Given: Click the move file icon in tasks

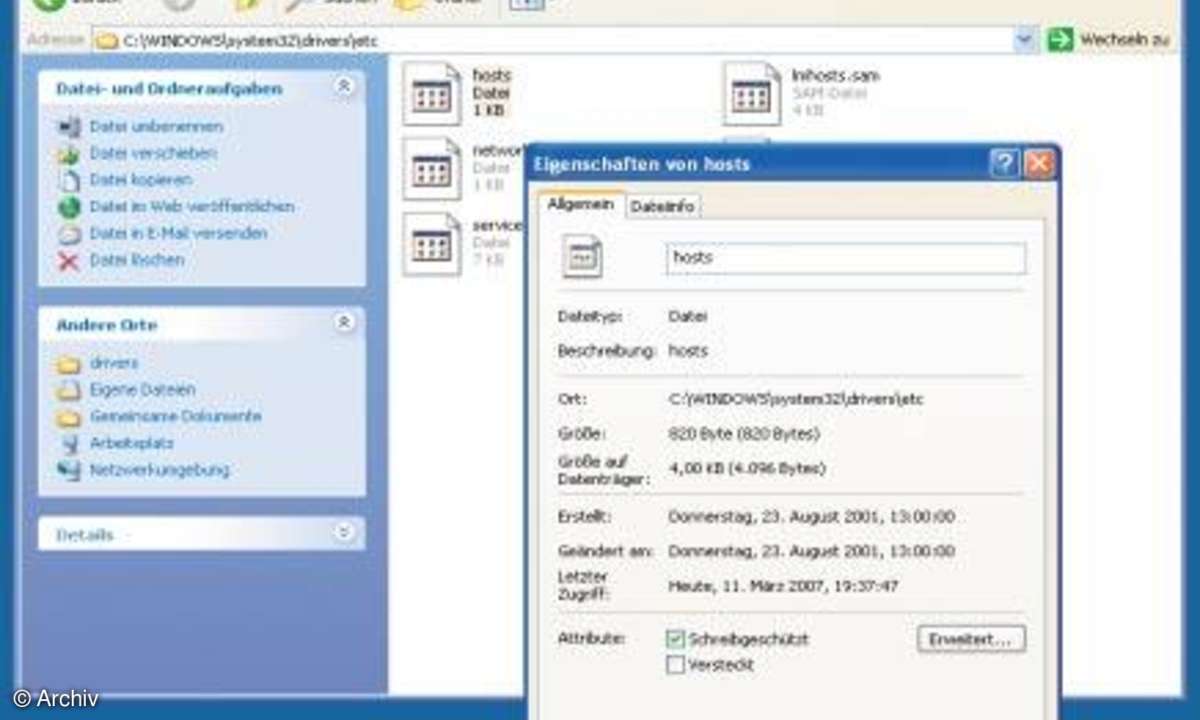Looking at the screenshot, I should tap(68, 154).
